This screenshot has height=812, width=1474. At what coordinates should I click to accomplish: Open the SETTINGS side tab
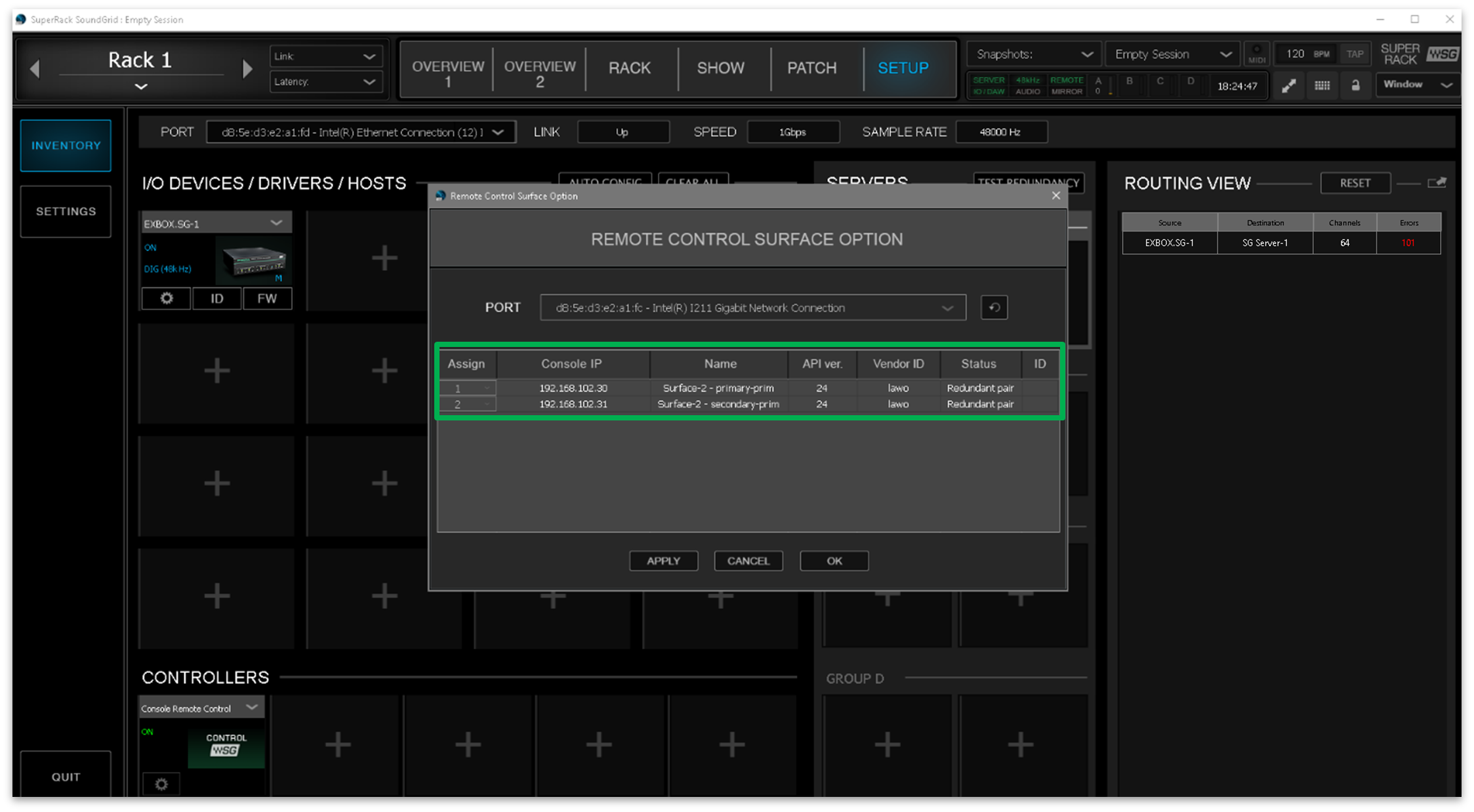pos(66,211)
